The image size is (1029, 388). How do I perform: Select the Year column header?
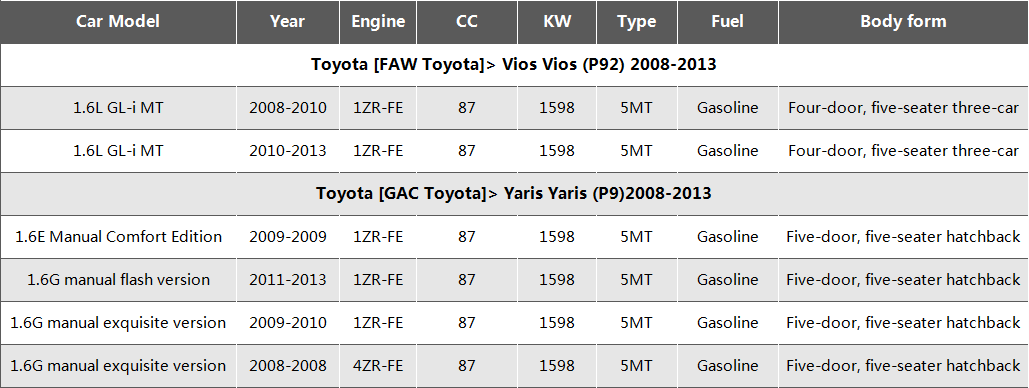(x=287, y=21)
